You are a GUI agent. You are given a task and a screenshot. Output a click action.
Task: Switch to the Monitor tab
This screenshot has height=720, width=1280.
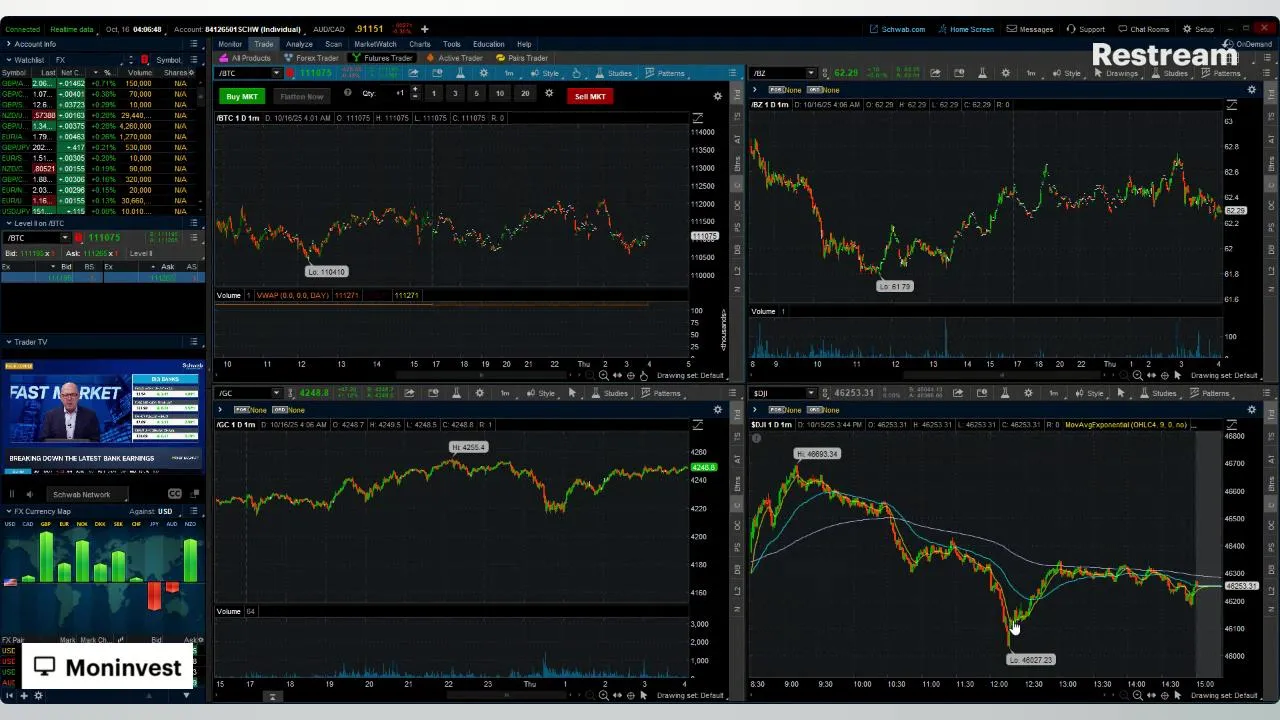point(230,44)
